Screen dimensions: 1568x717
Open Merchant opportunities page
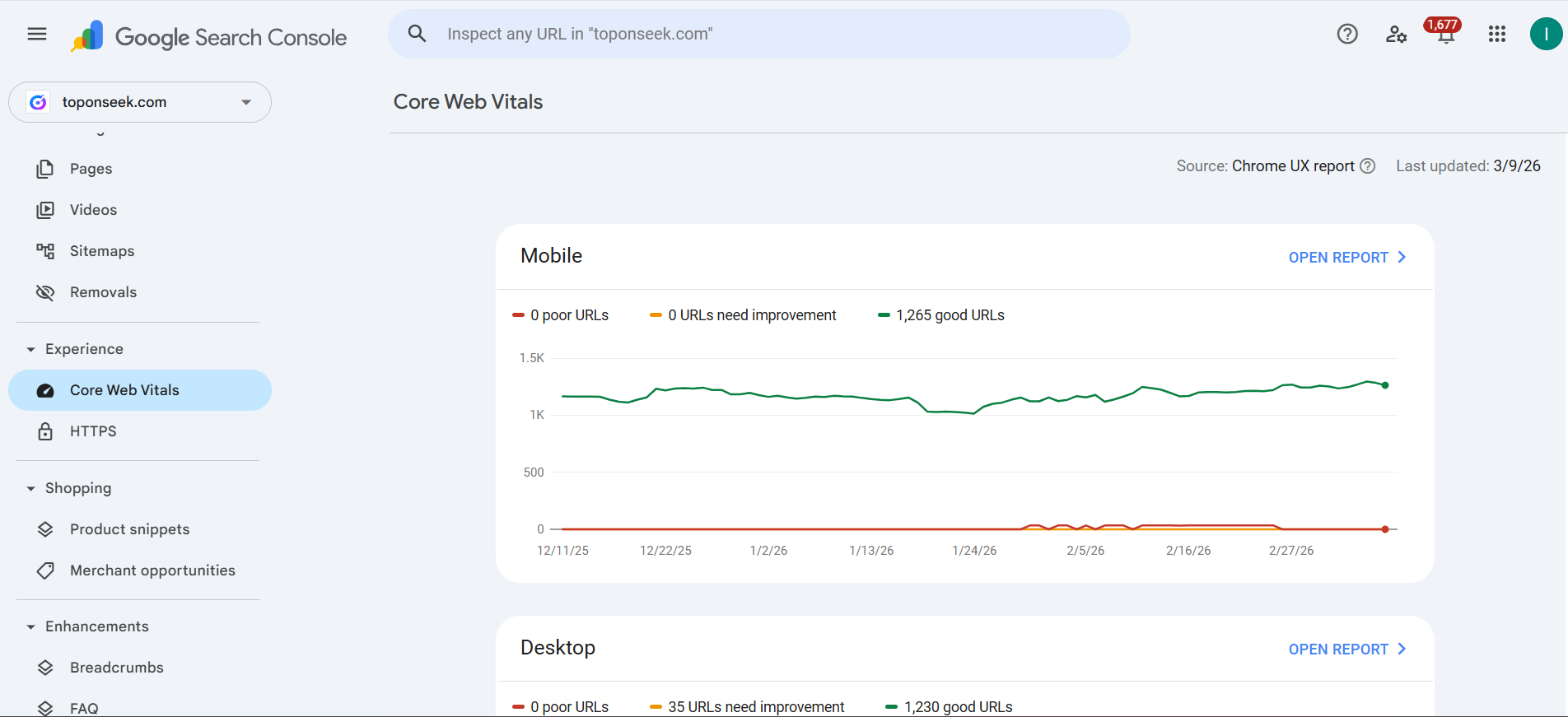140,570
